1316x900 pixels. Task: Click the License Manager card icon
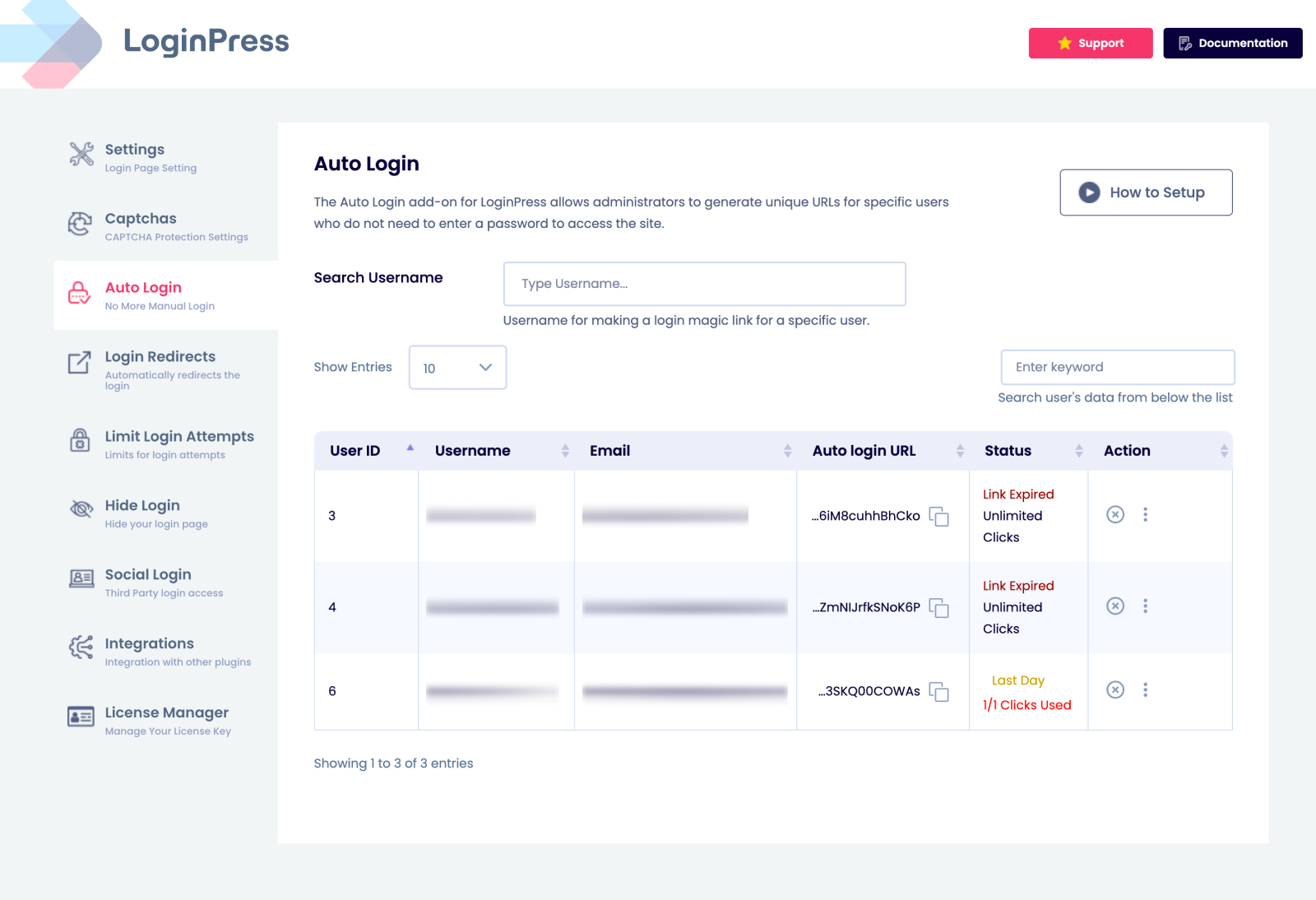80,717
